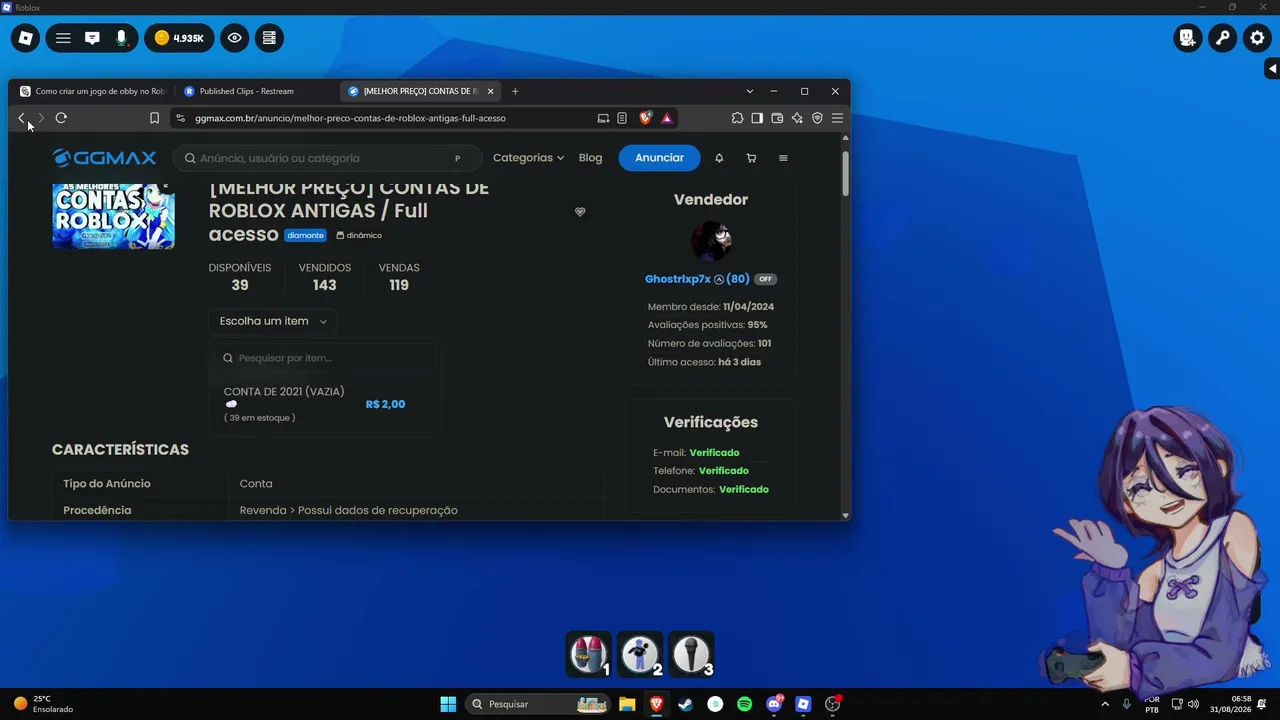Open the tab search dropdown chevron
This screenshot has width=1280, height=720.
point(749,91)
